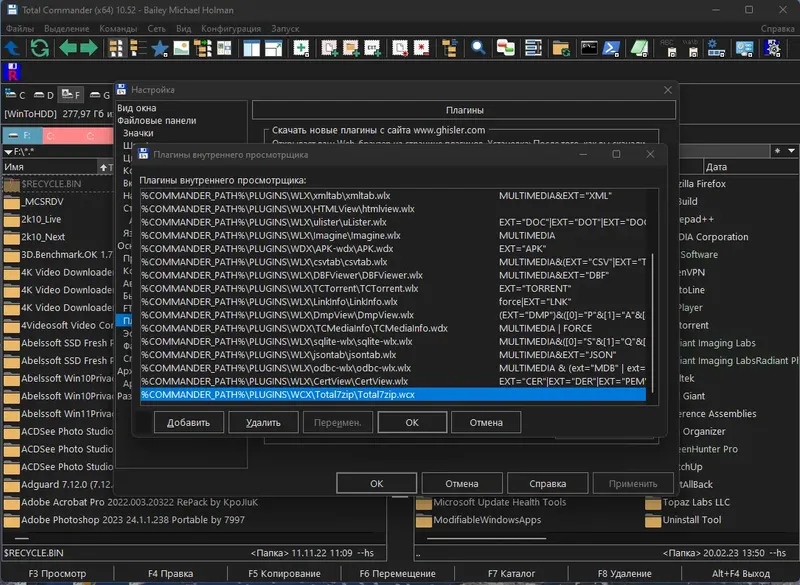
Task: Click the green refresh icon in toolbar
Action: (x=39, y=47)
